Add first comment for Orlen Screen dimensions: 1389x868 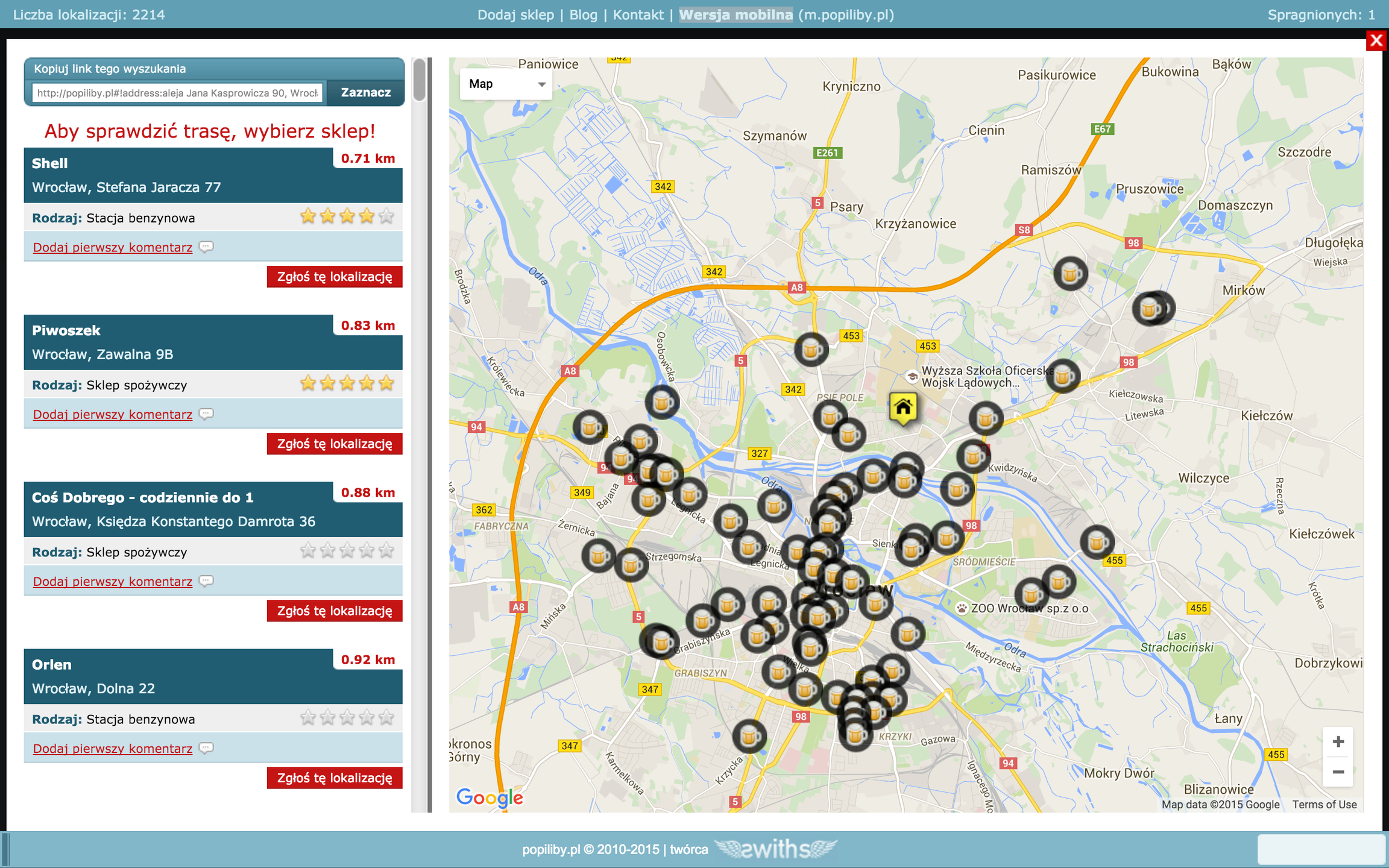pos(113,748)
